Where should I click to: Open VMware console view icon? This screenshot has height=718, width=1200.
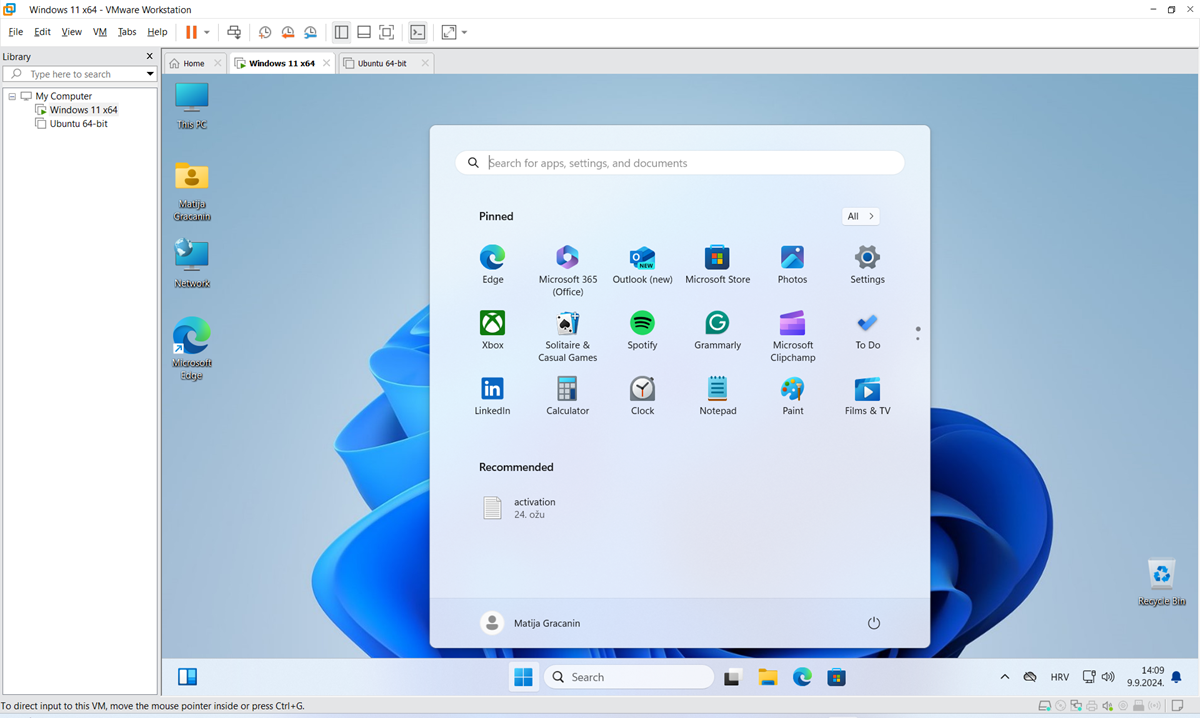point(418,32)
